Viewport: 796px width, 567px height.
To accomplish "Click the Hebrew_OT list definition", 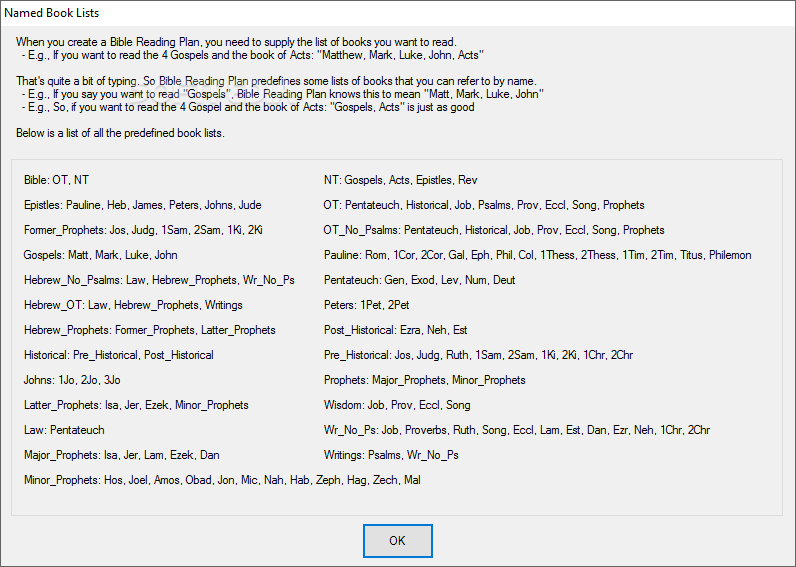I will tap(133, 305).
